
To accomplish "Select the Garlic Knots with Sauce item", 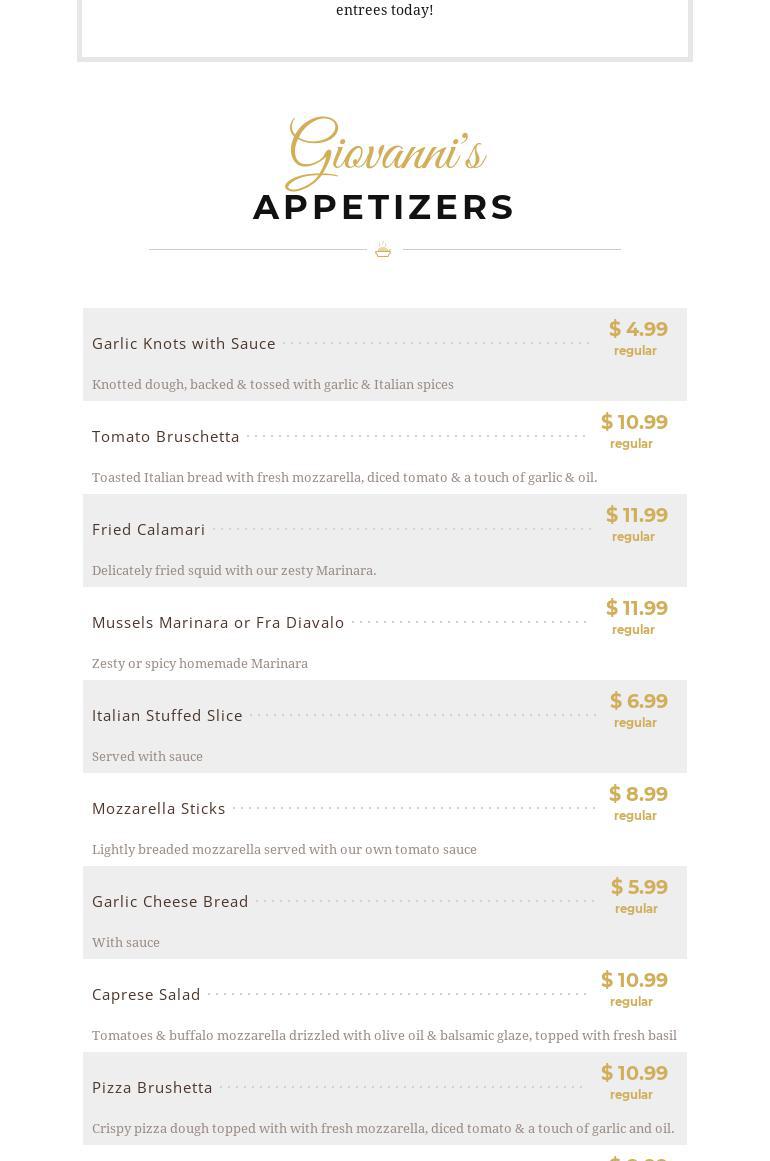I will coord(184,343).
